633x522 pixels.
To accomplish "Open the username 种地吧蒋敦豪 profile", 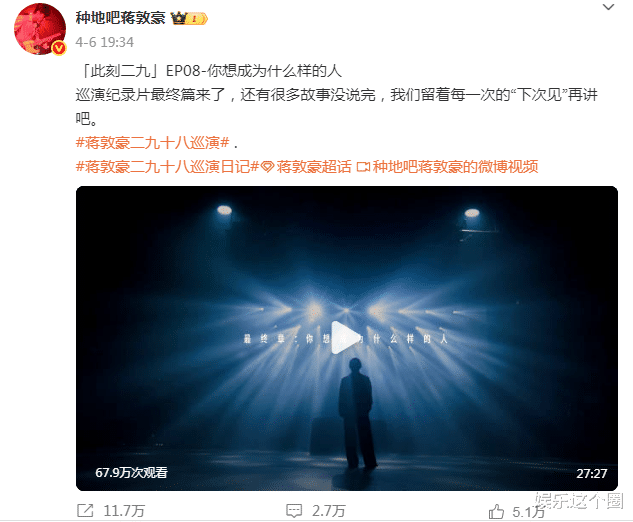I will point(120,18).
